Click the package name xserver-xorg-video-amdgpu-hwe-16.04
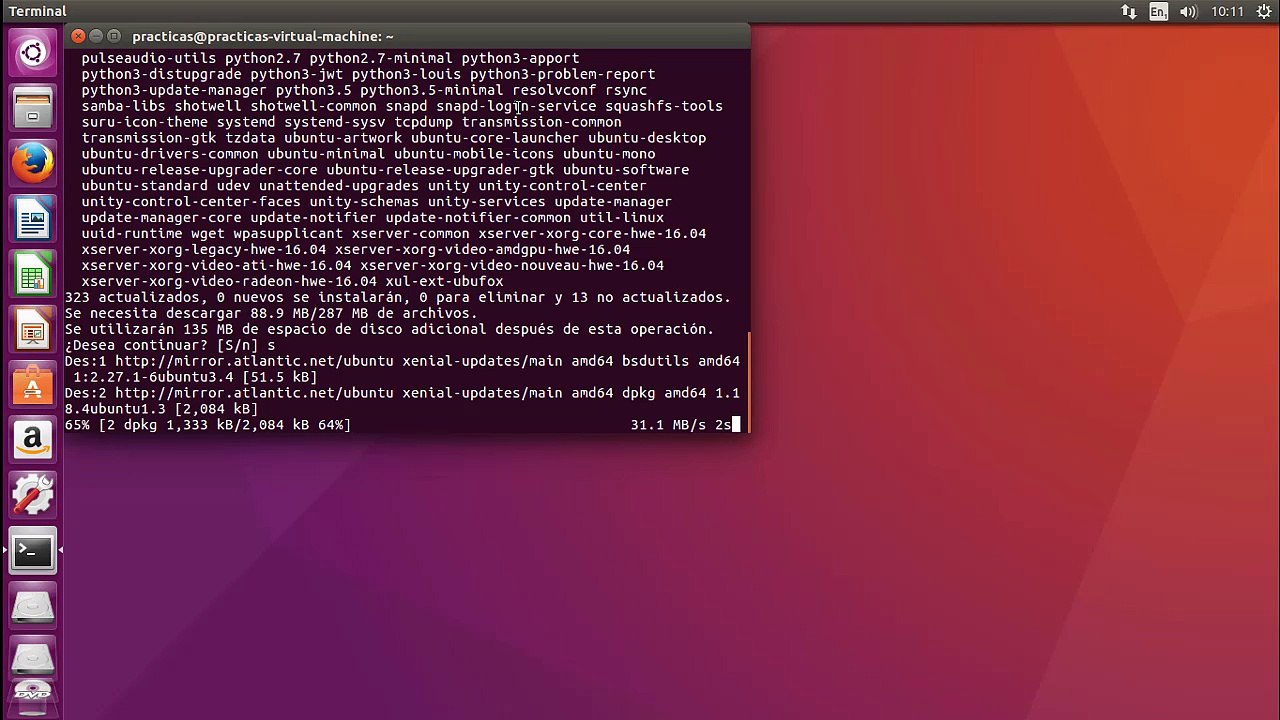This screenshot has height=720, width=1280. (482, 250)
